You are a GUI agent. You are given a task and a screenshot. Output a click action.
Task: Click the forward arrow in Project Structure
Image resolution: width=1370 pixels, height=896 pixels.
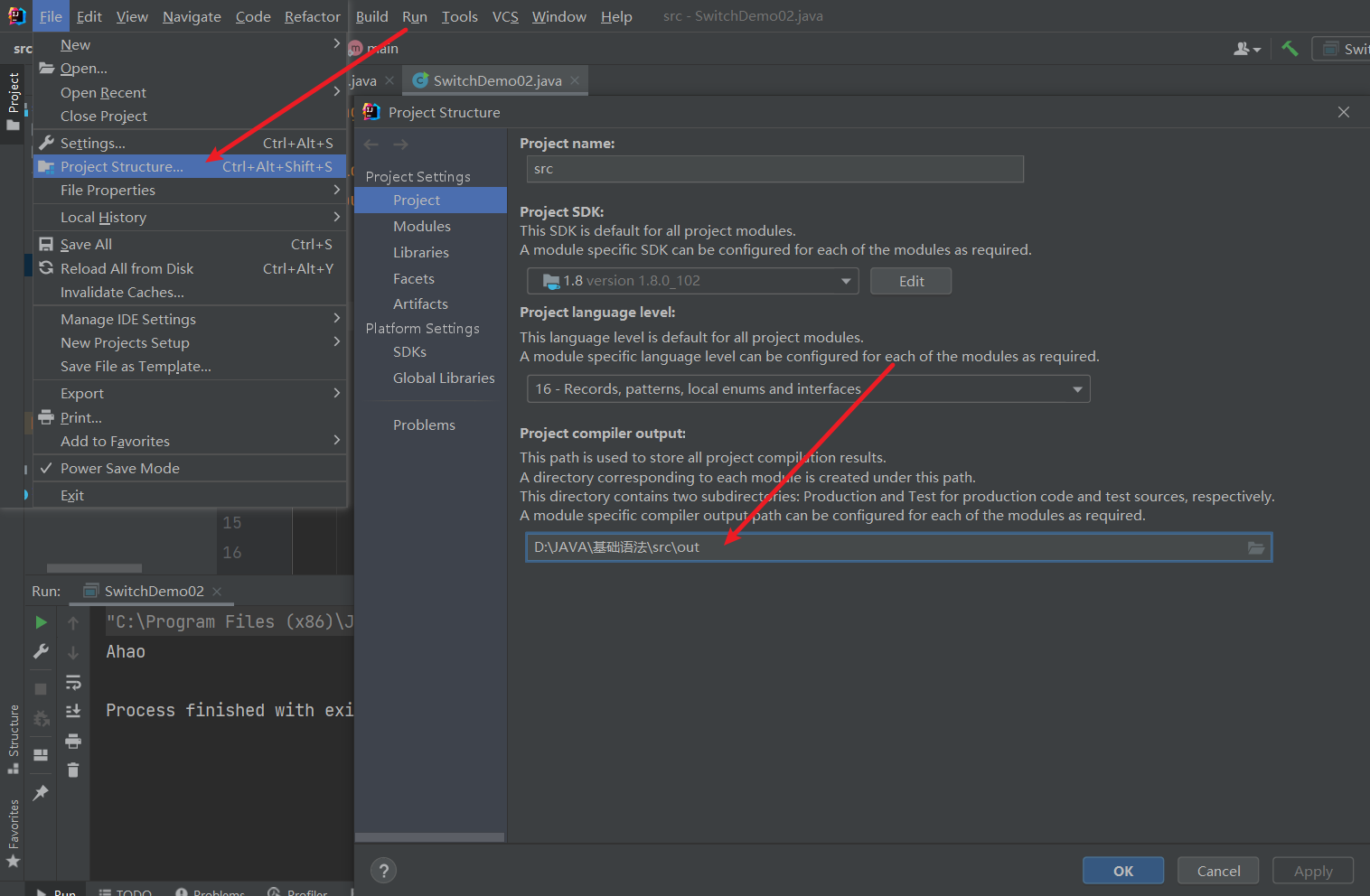click(401, 145)
